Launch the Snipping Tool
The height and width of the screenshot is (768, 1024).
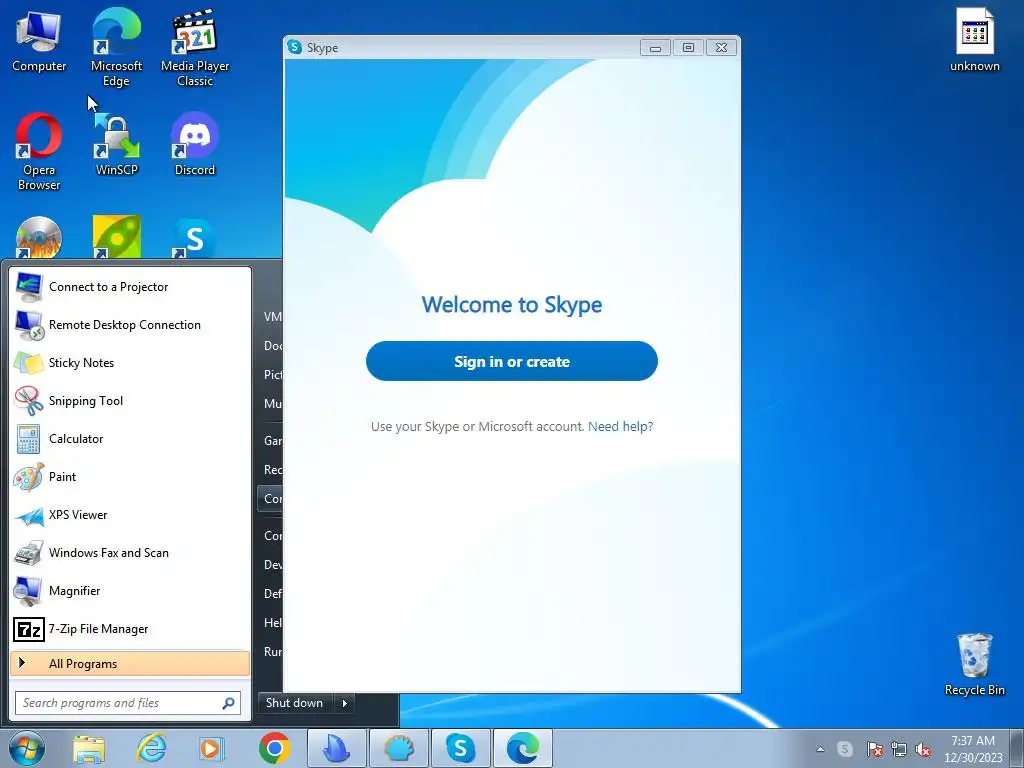pos(130,400)
